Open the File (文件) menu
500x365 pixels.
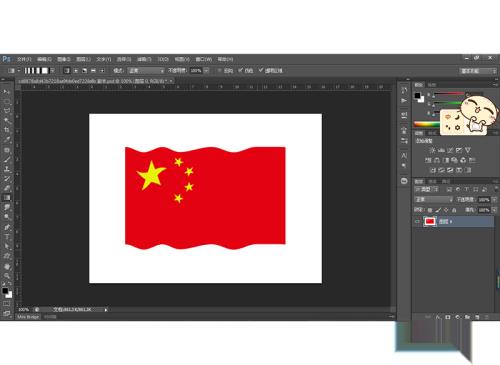24,59
